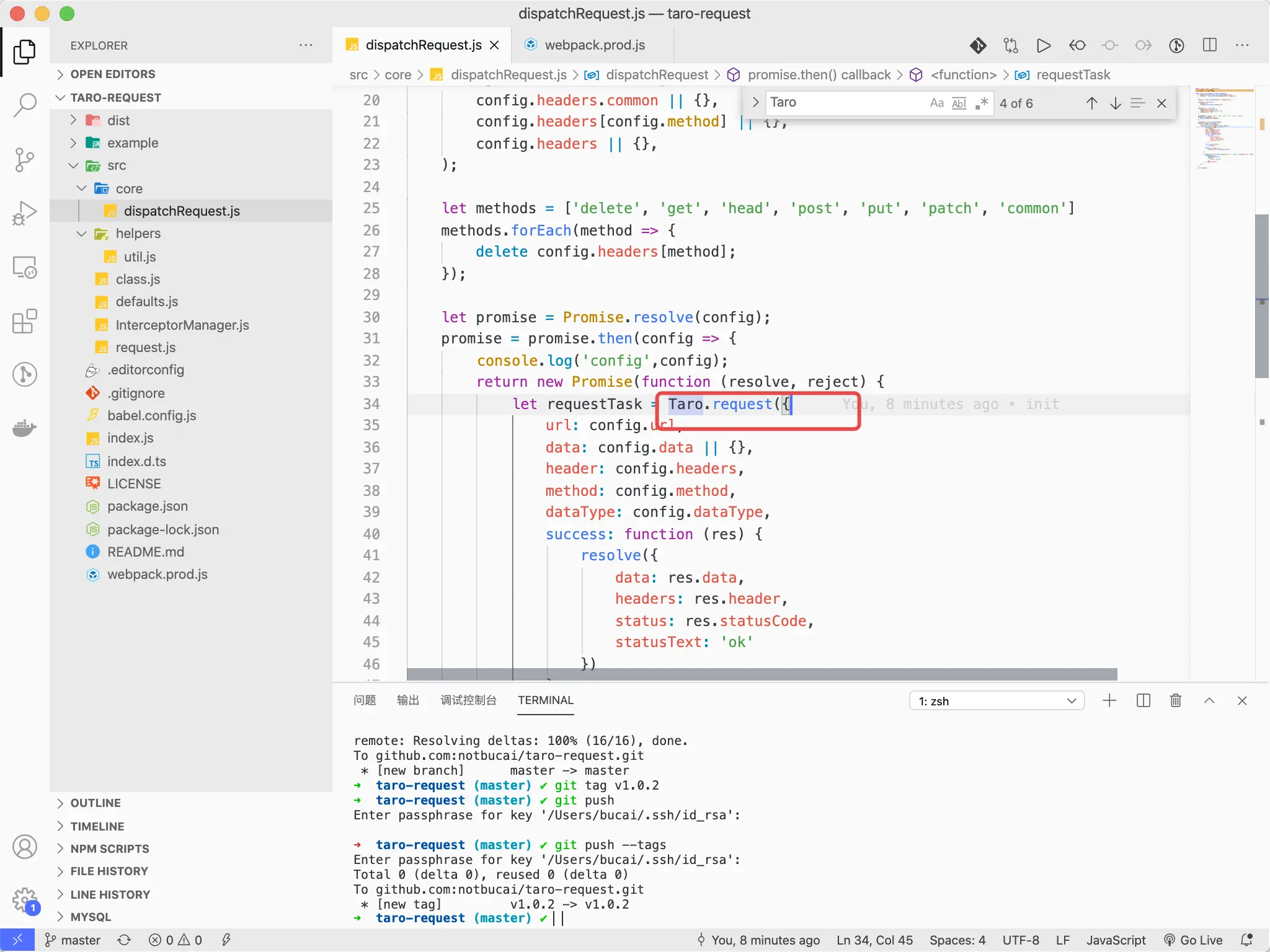The image size is (1270, 952).
Task: Open the Extensions view
Action: (25, 322)
